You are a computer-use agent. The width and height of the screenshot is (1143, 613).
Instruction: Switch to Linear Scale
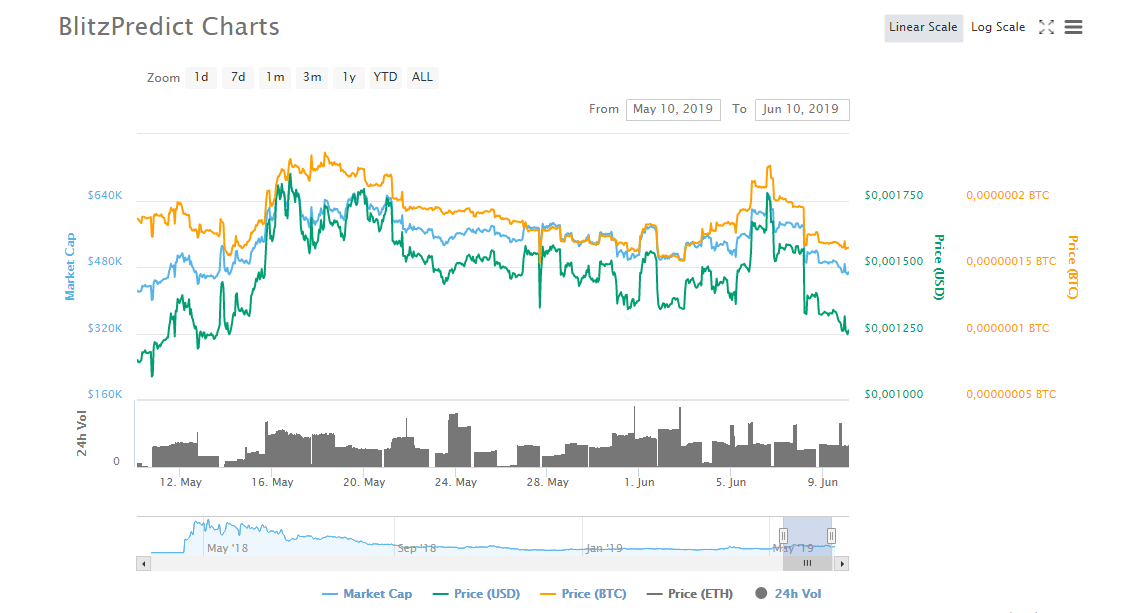coord(923,28)
